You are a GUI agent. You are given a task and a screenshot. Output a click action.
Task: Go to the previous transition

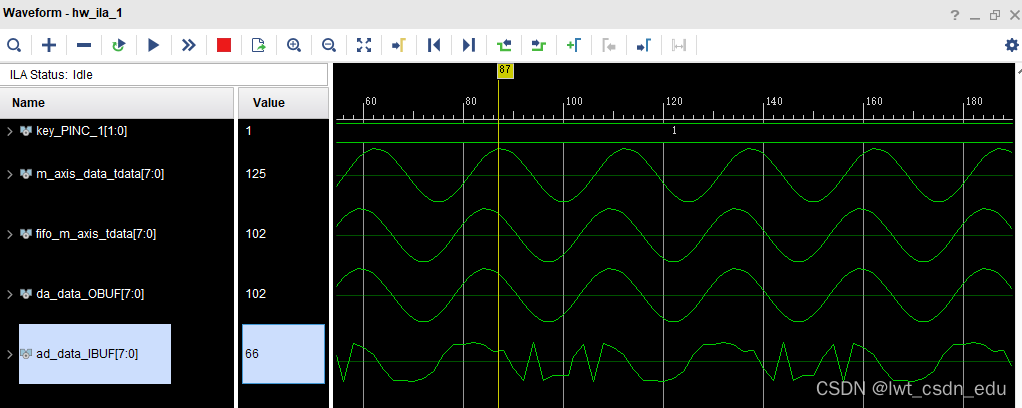[x=504, y=45]
